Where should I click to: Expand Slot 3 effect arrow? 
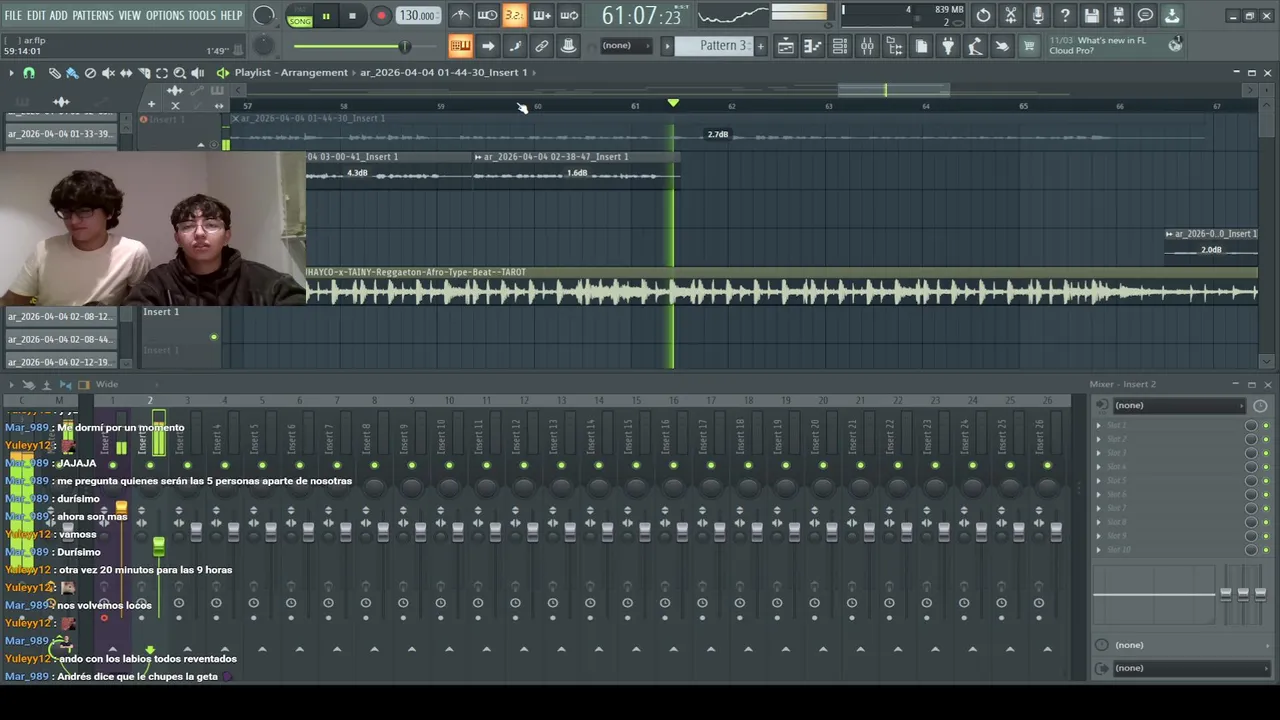click(x=1099, y=453)
